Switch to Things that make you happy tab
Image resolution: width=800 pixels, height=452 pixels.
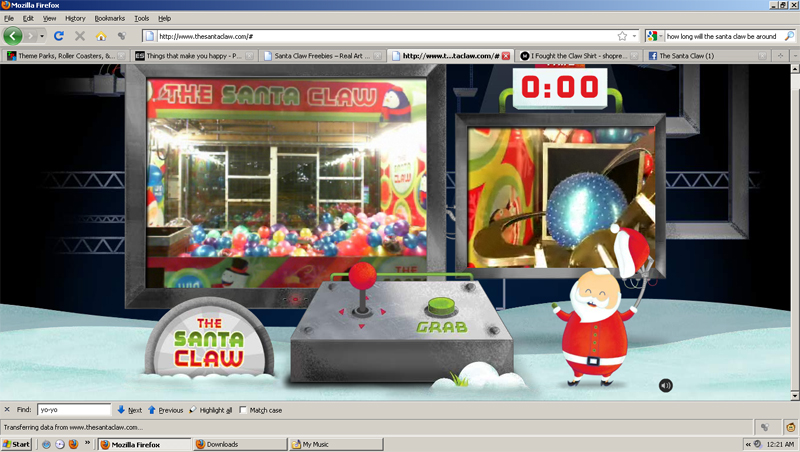pos(194,56)
